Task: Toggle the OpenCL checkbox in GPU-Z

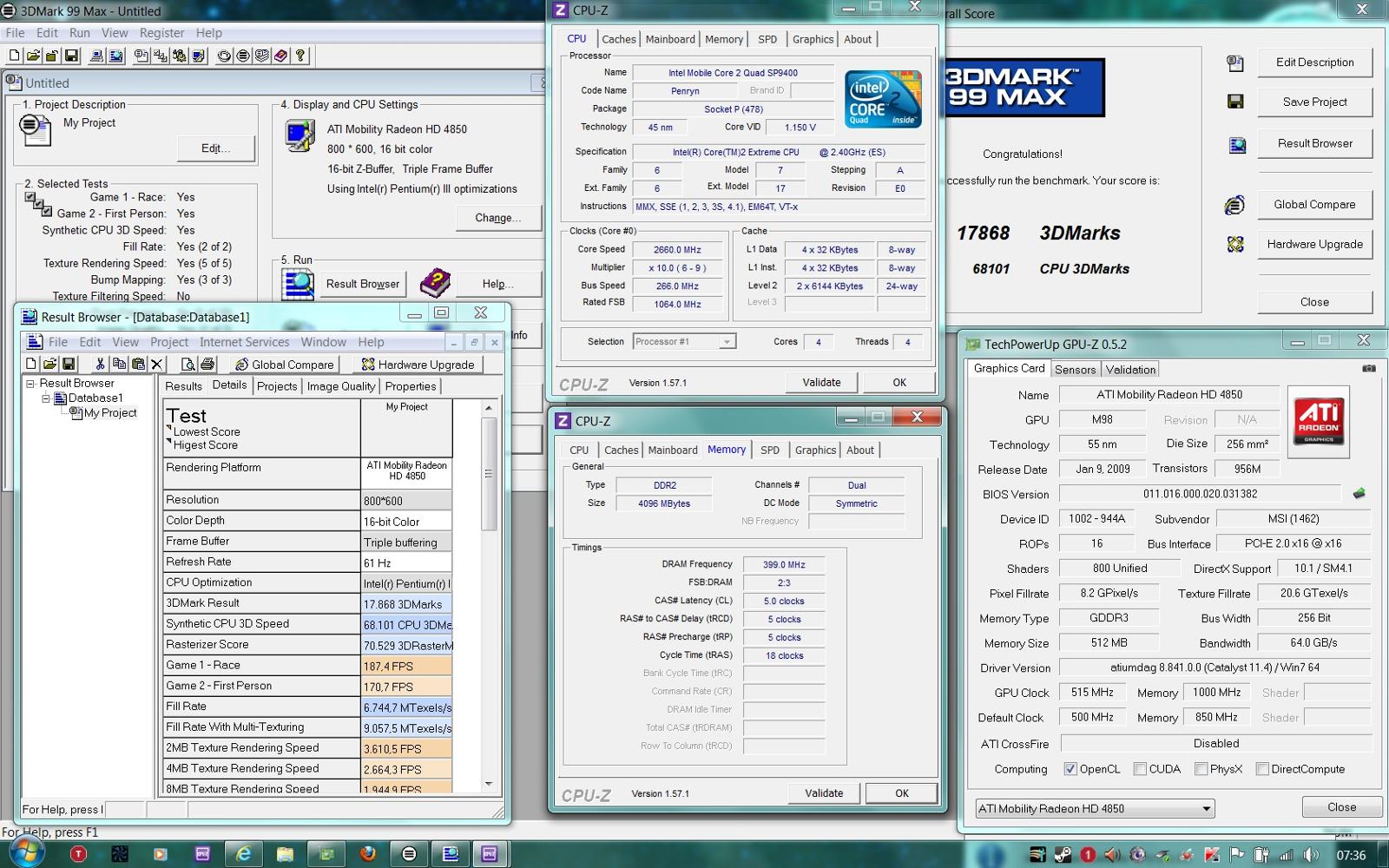Action: pyautogui.click(x=1070, y=769)
